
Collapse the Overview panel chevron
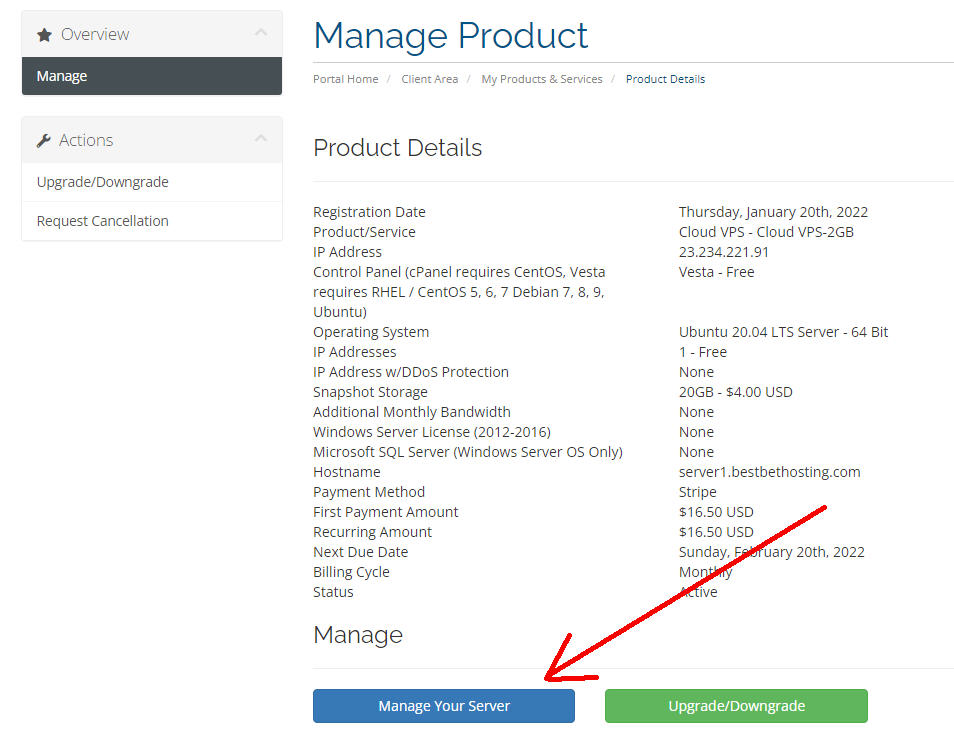tap(261, 32)
